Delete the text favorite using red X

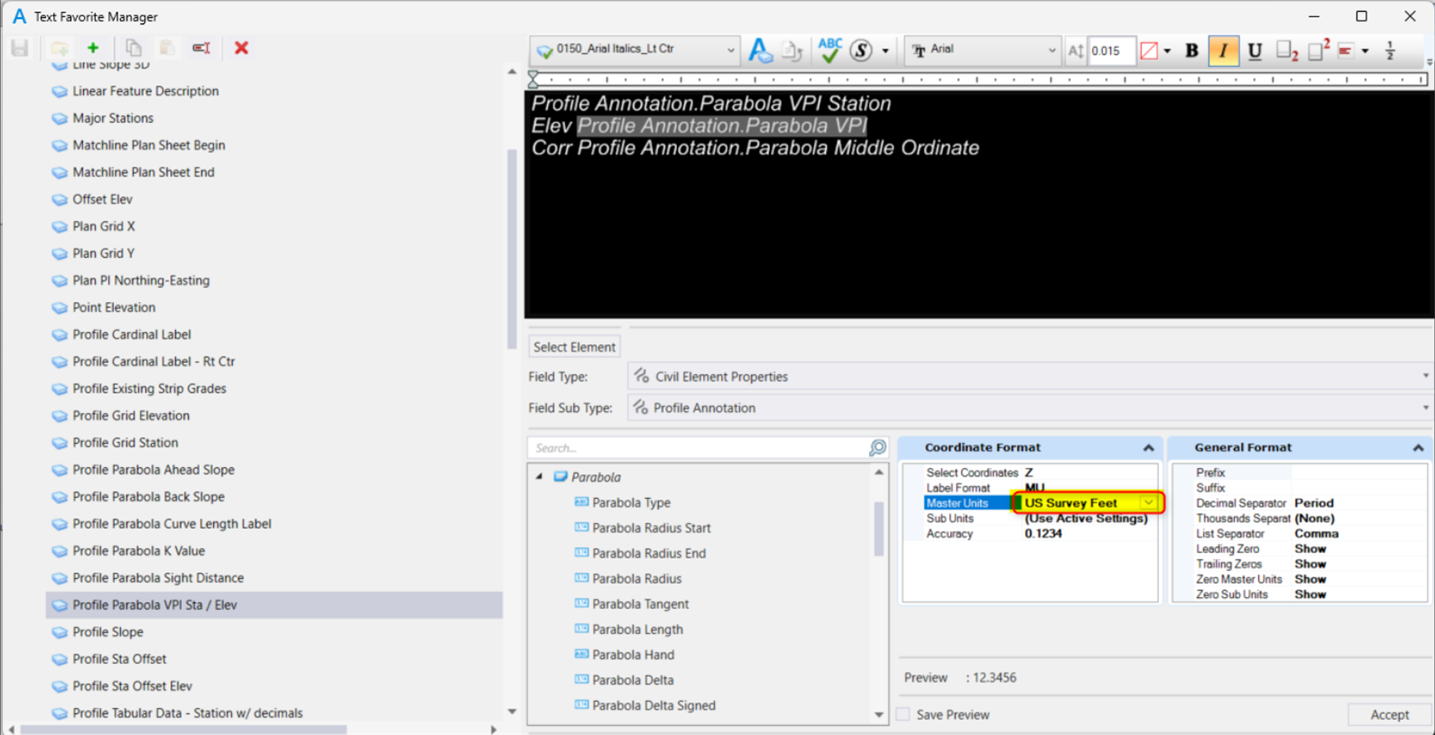coord(240,47)
